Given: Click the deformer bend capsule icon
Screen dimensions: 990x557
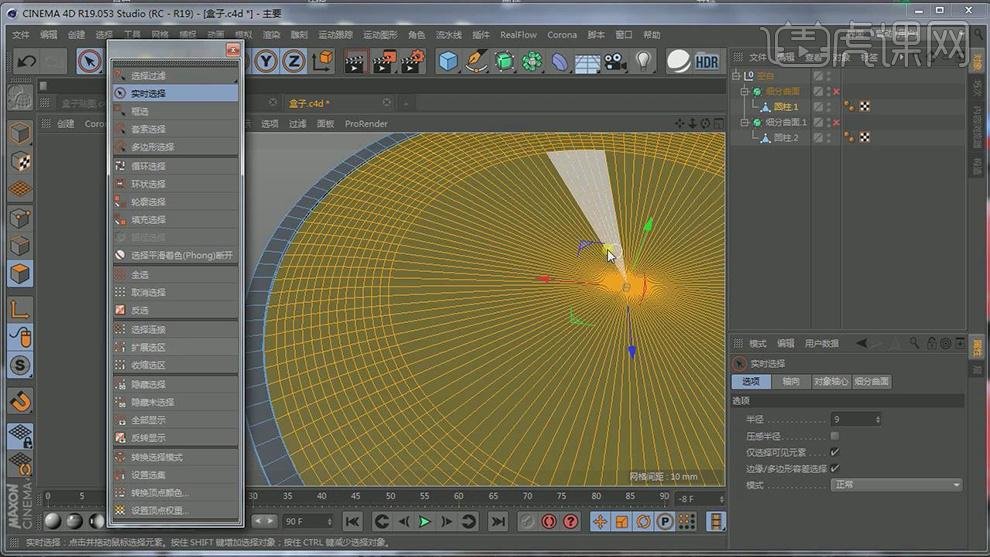Looking at the screenshot, I should [559, 61].
